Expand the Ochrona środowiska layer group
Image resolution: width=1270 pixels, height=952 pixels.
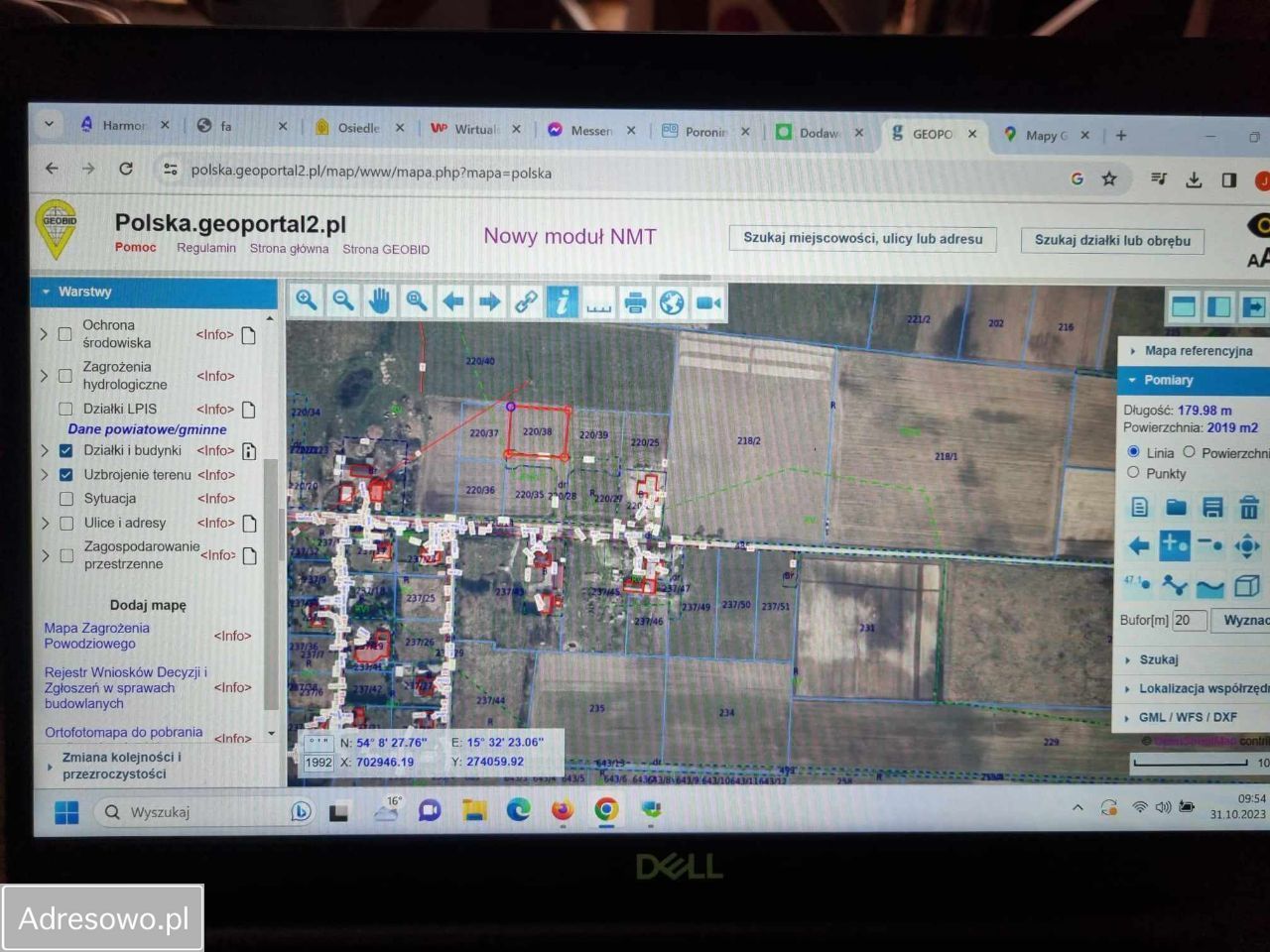click(x=44, y=334)
